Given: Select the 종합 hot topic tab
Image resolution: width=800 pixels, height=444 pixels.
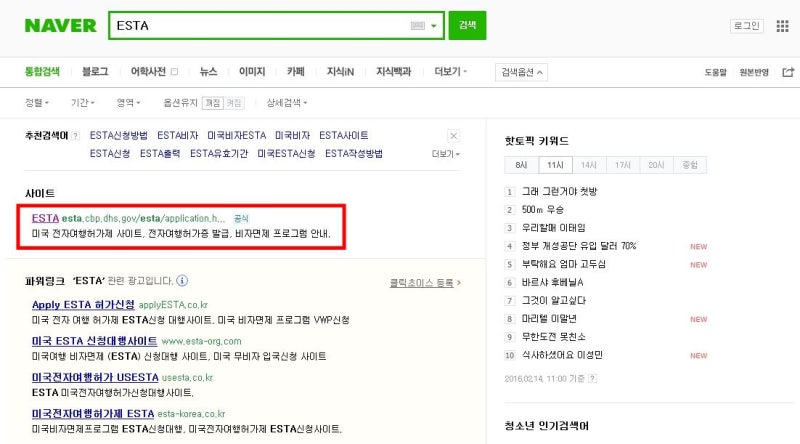Looking at the screenshot, I should click(x=690, y=165).
